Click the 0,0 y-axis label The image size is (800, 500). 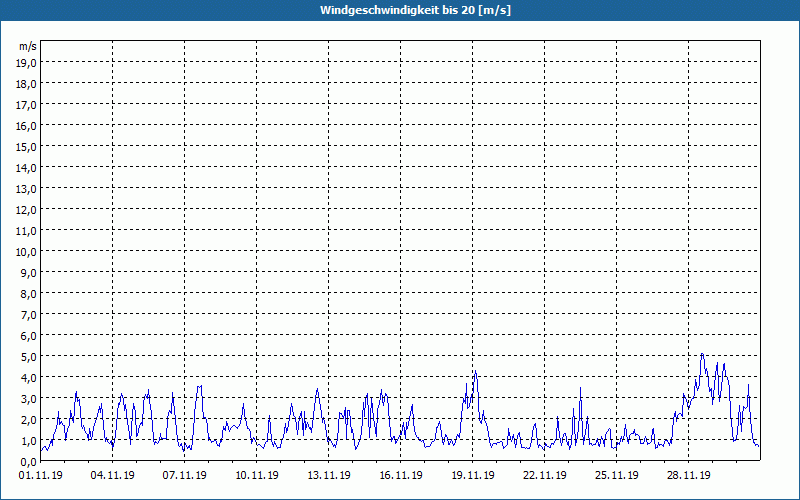tap(29, 462)
